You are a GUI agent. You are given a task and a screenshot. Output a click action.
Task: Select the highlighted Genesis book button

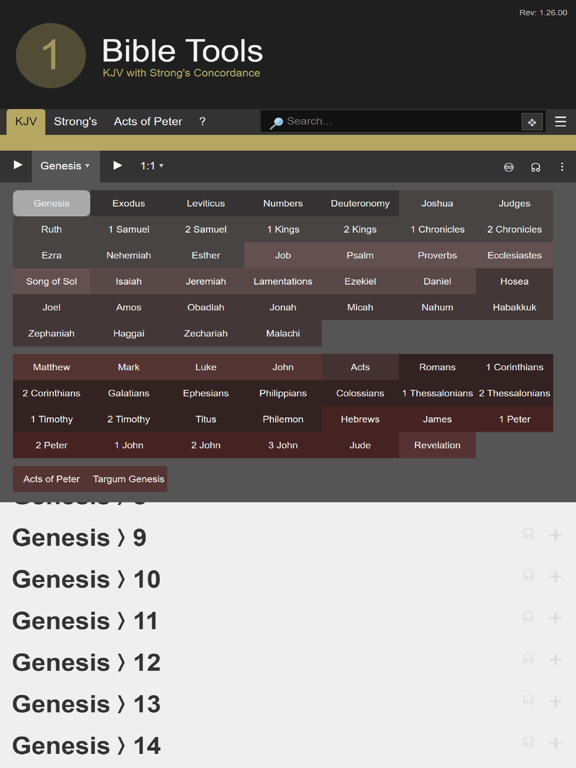click(51, 203)
